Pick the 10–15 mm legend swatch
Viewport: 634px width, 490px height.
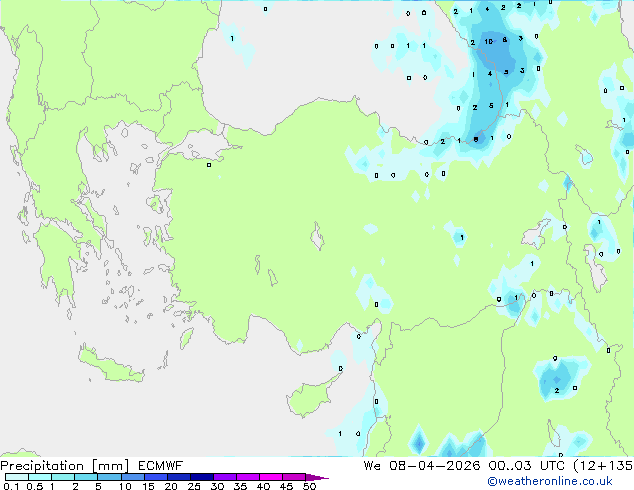tap(132, 477)
